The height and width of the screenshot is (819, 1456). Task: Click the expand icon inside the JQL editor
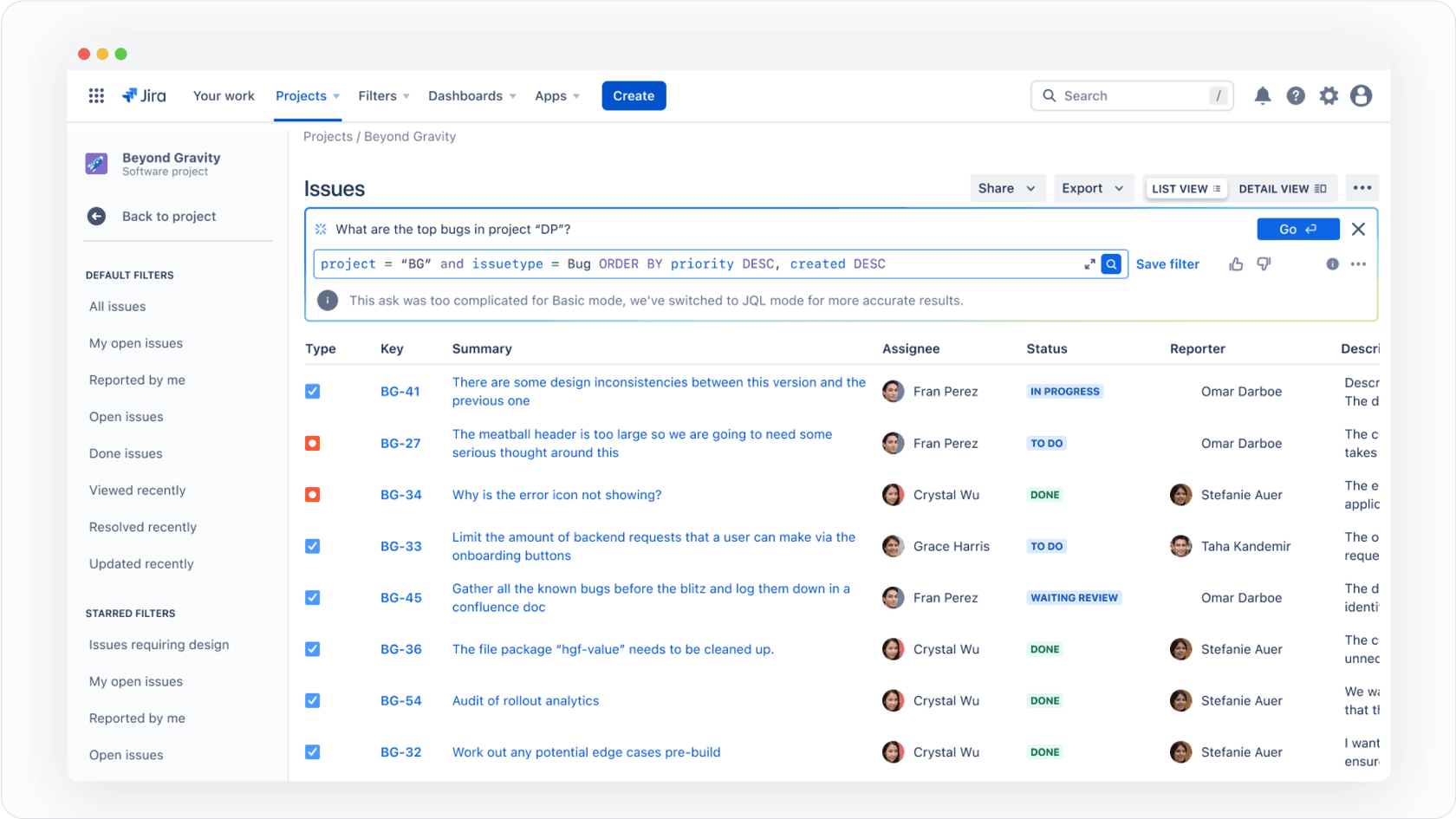tap(1090, 263)
